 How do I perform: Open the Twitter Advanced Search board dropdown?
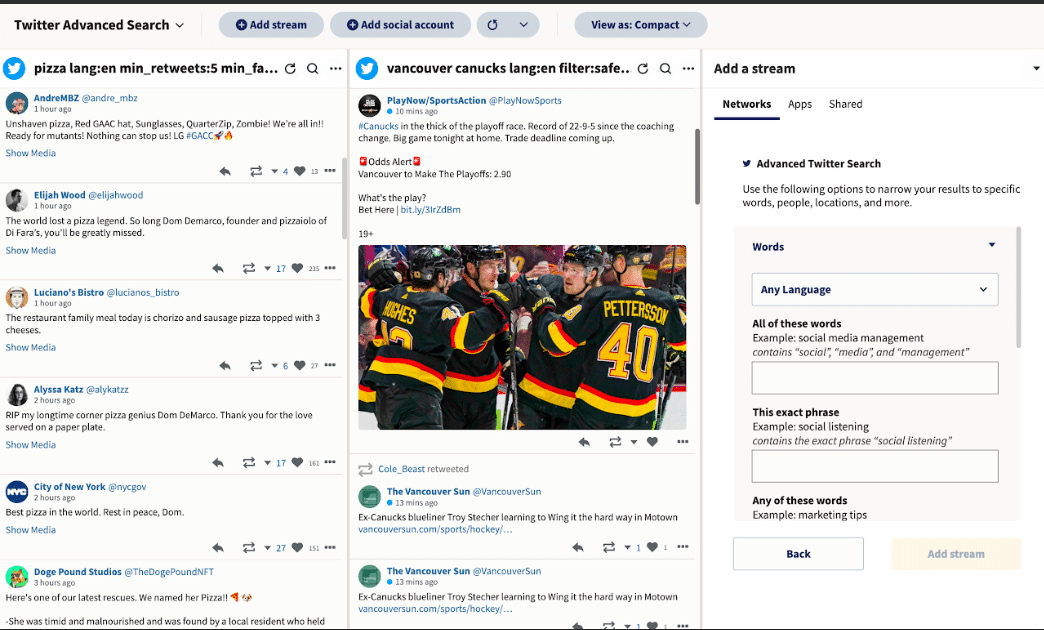[x=99, y=25]
